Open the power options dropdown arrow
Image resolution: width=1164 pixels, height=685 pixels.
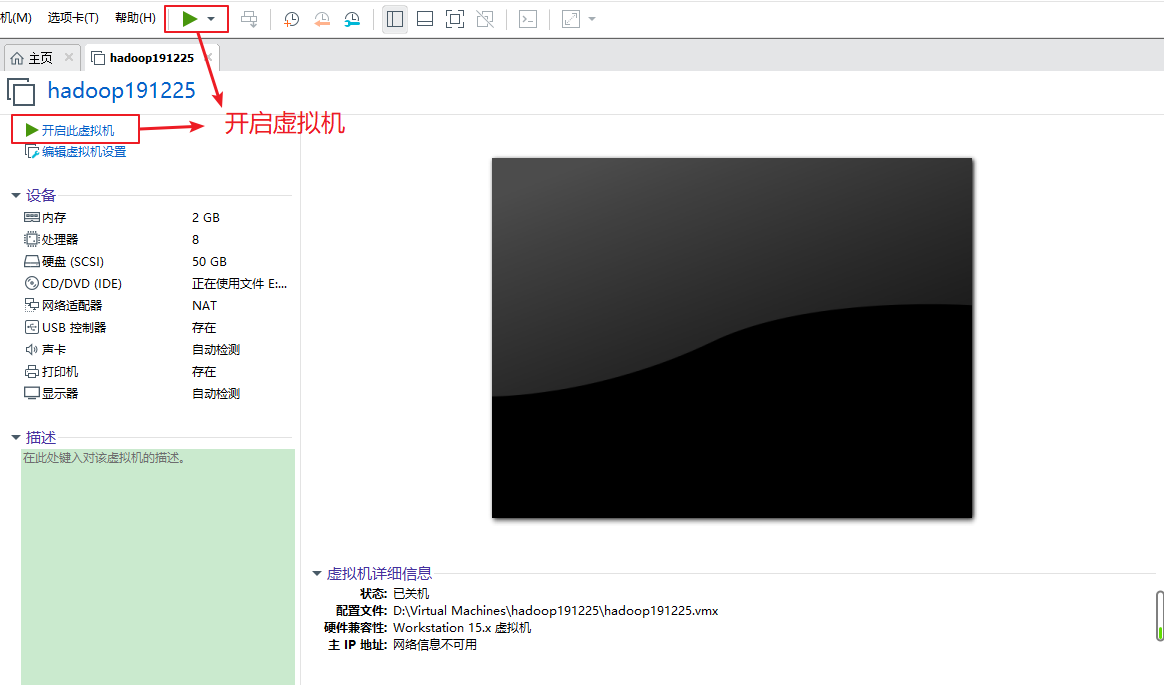point(212,19)
